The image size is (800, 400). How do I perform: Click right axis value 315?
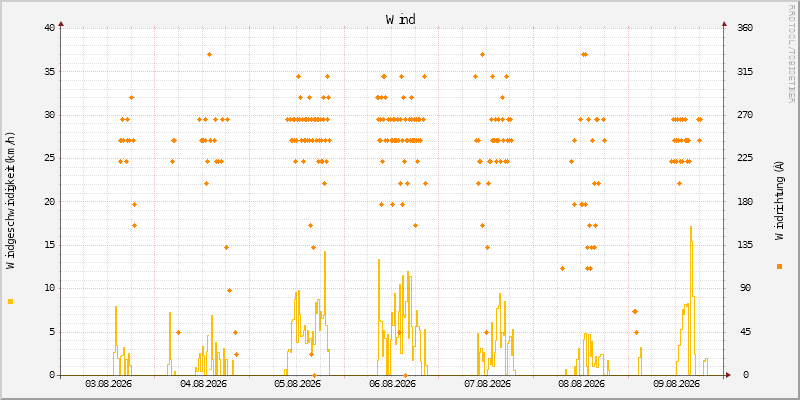pyautogui.click(x=745, y=71)
